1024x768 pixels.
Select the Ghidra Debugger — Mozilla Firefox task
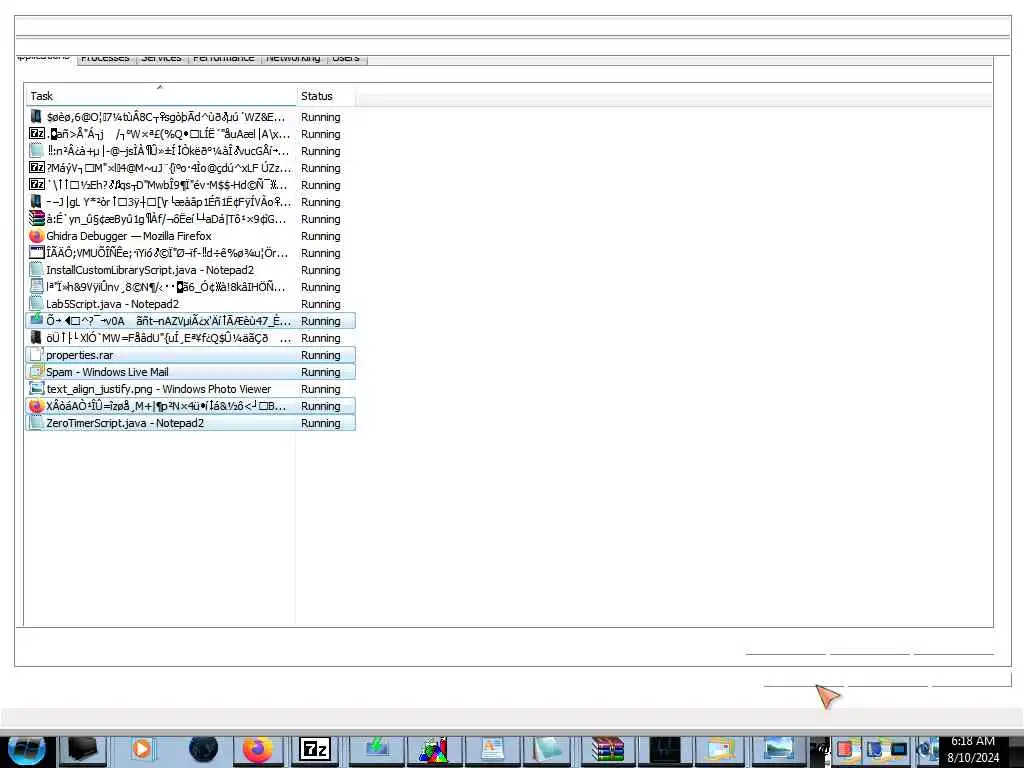point(191,236)
